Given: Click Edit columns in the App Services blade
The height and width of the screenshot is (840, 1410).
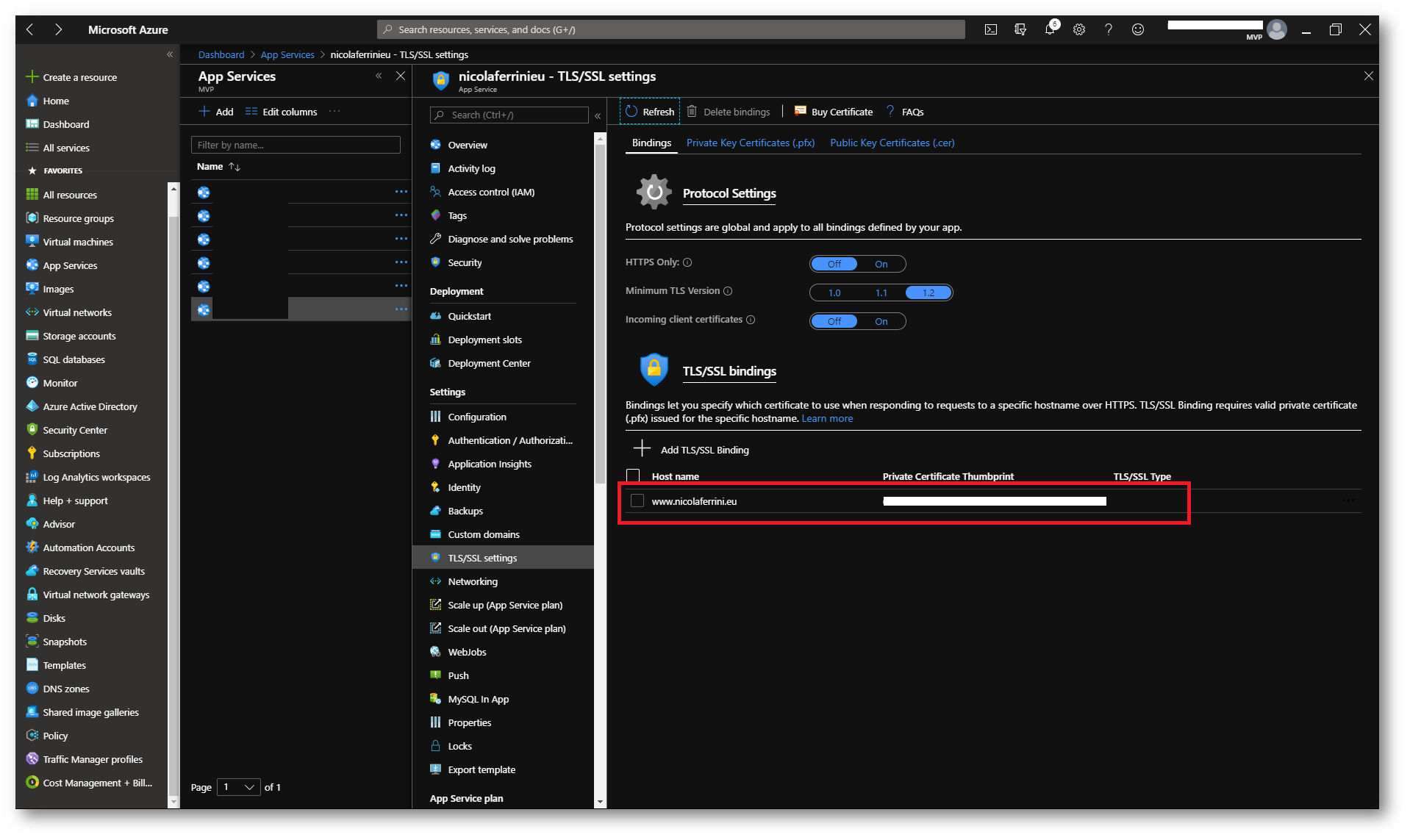Looking at the screenshot, I should pyautogui.click(x=281, y=112).
